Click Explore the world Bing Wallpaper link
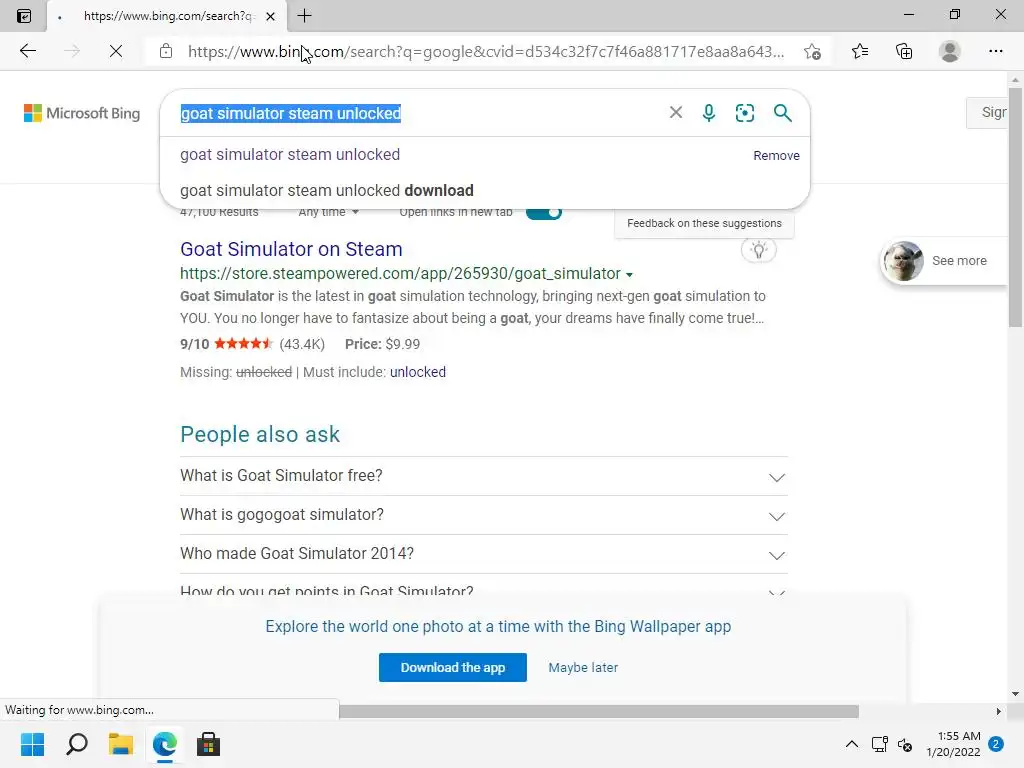The width and height of the screenshot is (1024, 768). coord(498,626)
